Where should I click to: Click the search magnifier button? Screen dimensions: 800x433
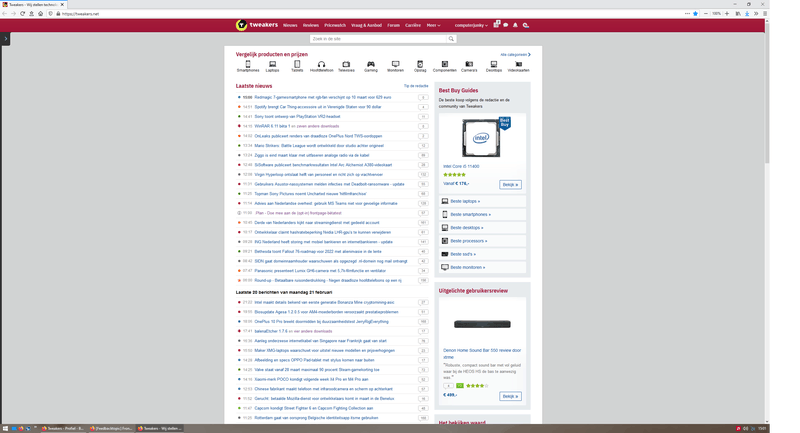(x=451, y=39)
